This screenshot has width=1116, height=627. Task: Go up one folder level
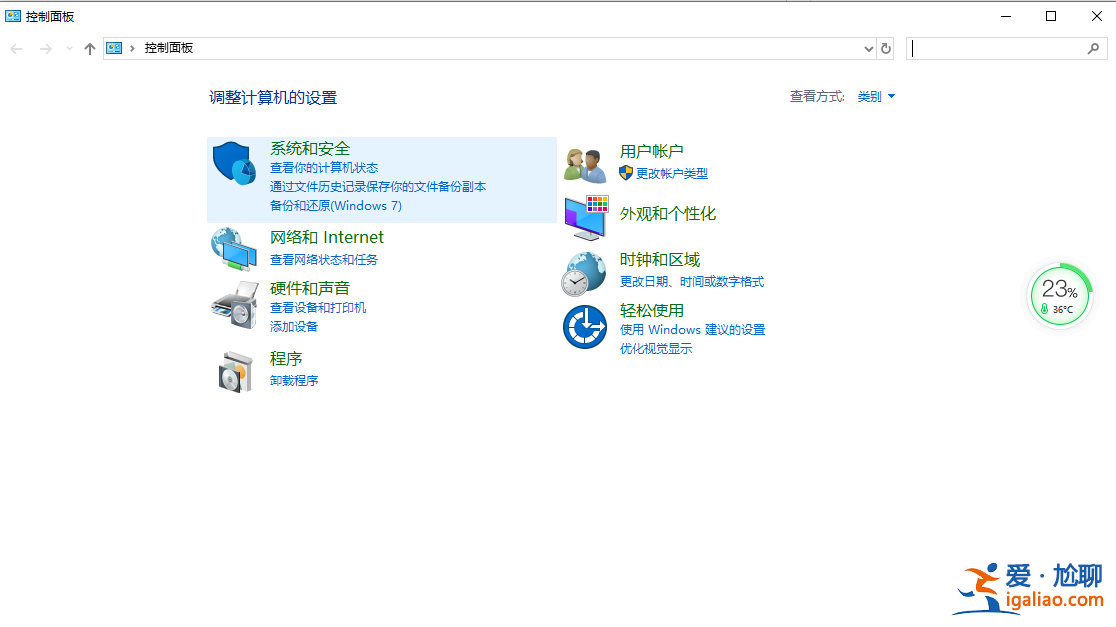[x=90, y=48]
